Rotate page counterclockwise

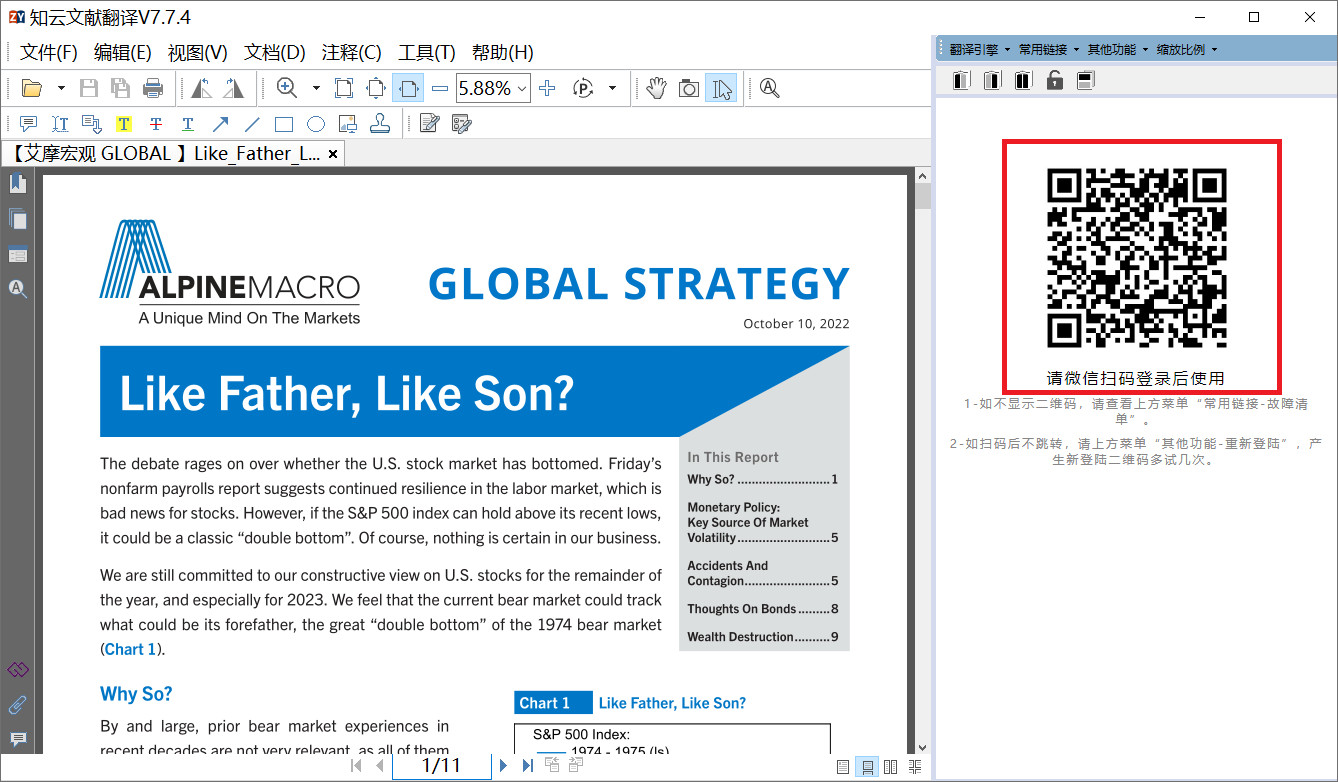201,88
